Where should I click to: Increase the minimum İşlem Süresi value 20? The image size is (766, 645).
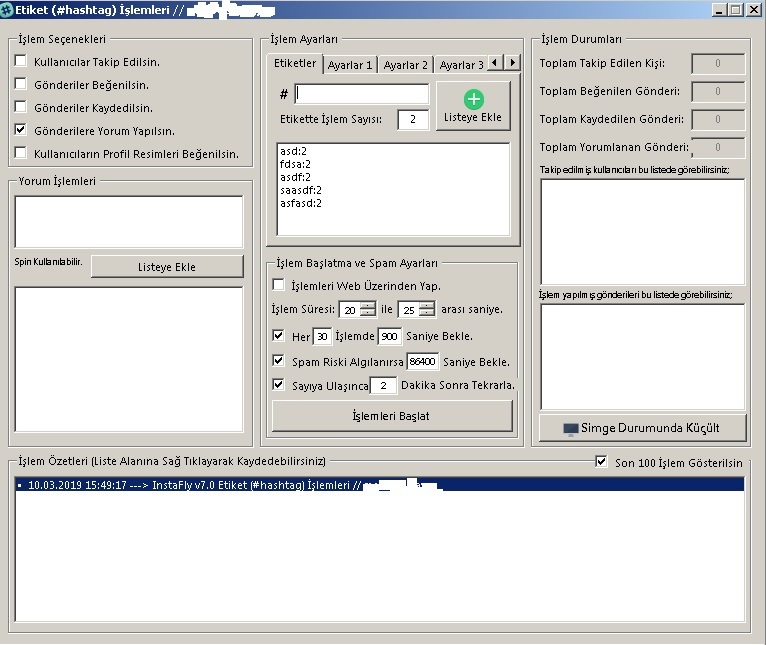(368, 305)
